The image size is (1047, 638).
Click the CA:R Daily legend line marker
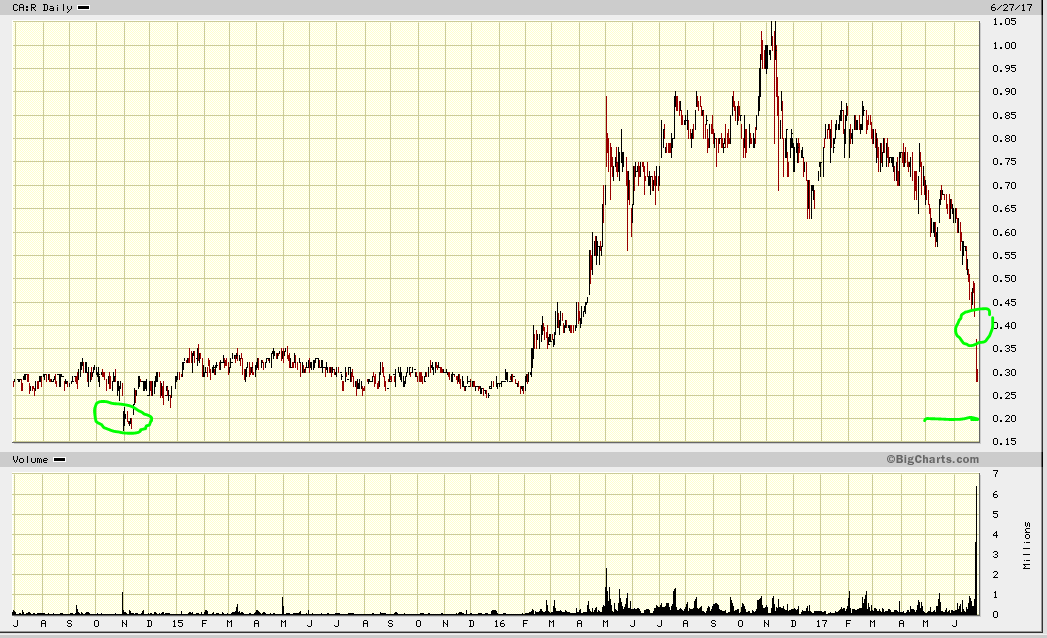[x=83, y=7]
